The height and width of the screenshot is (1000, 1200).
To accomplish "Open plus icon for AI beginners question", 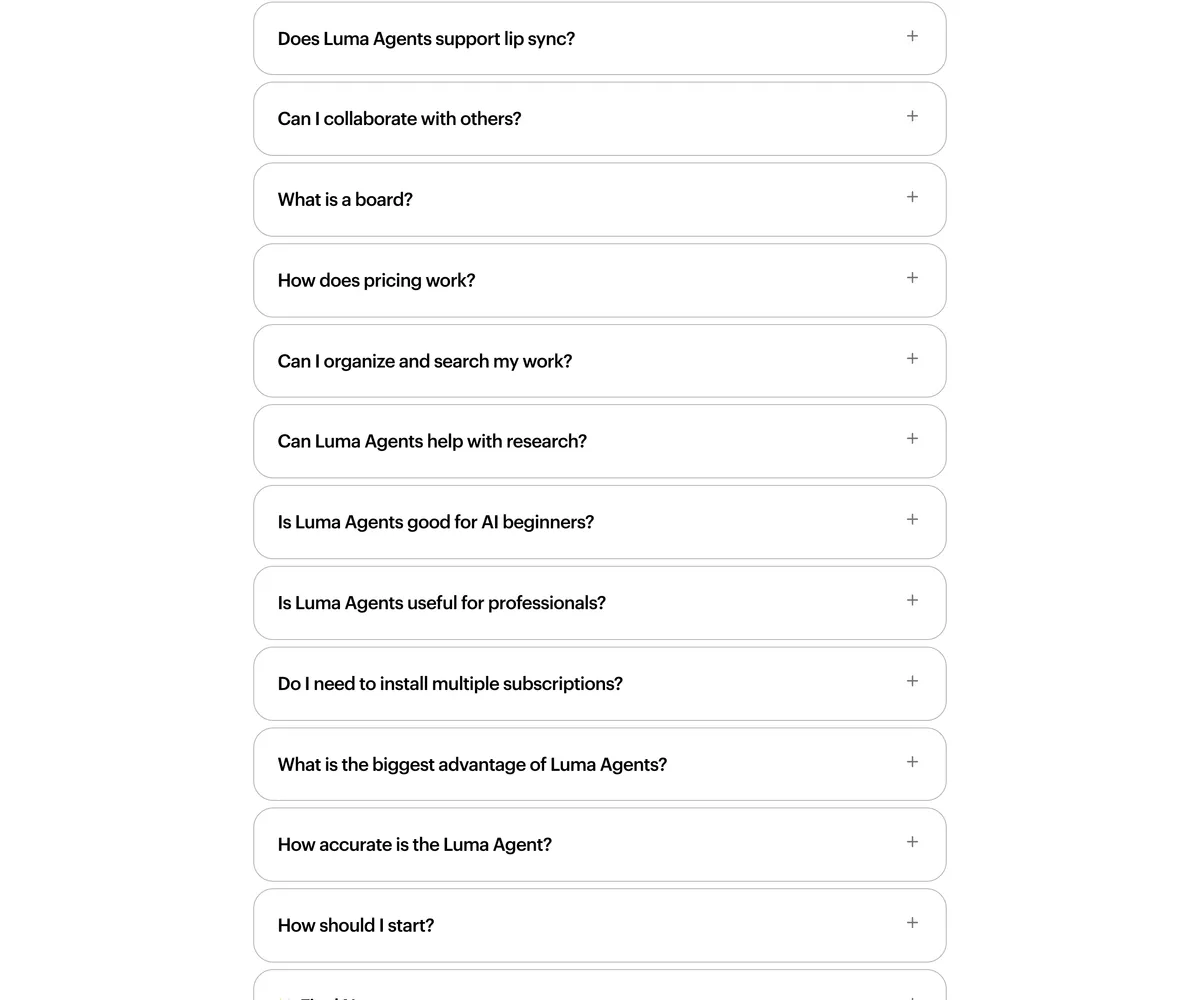I will pyautogui.click(x=912, y=520).
